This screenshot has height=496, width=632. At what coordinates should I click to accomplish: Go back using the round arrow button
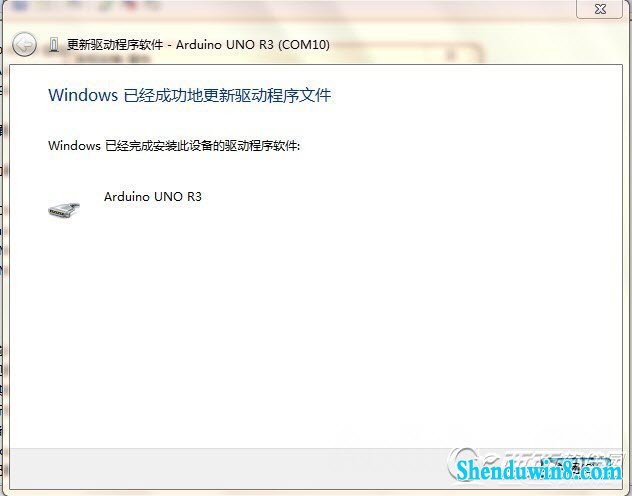coord(24,44)
